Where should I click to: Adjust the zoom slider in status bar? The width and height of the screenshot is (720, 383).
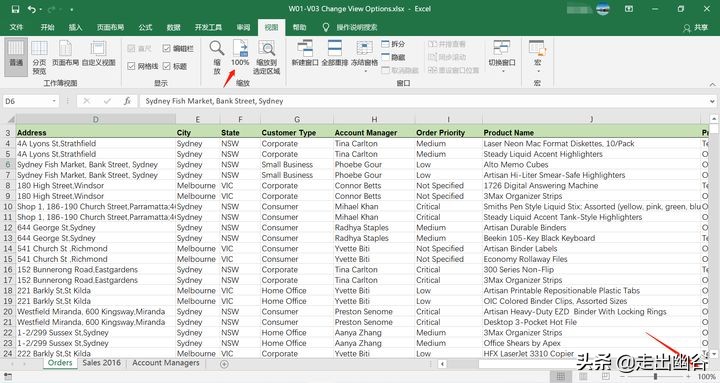655,377
